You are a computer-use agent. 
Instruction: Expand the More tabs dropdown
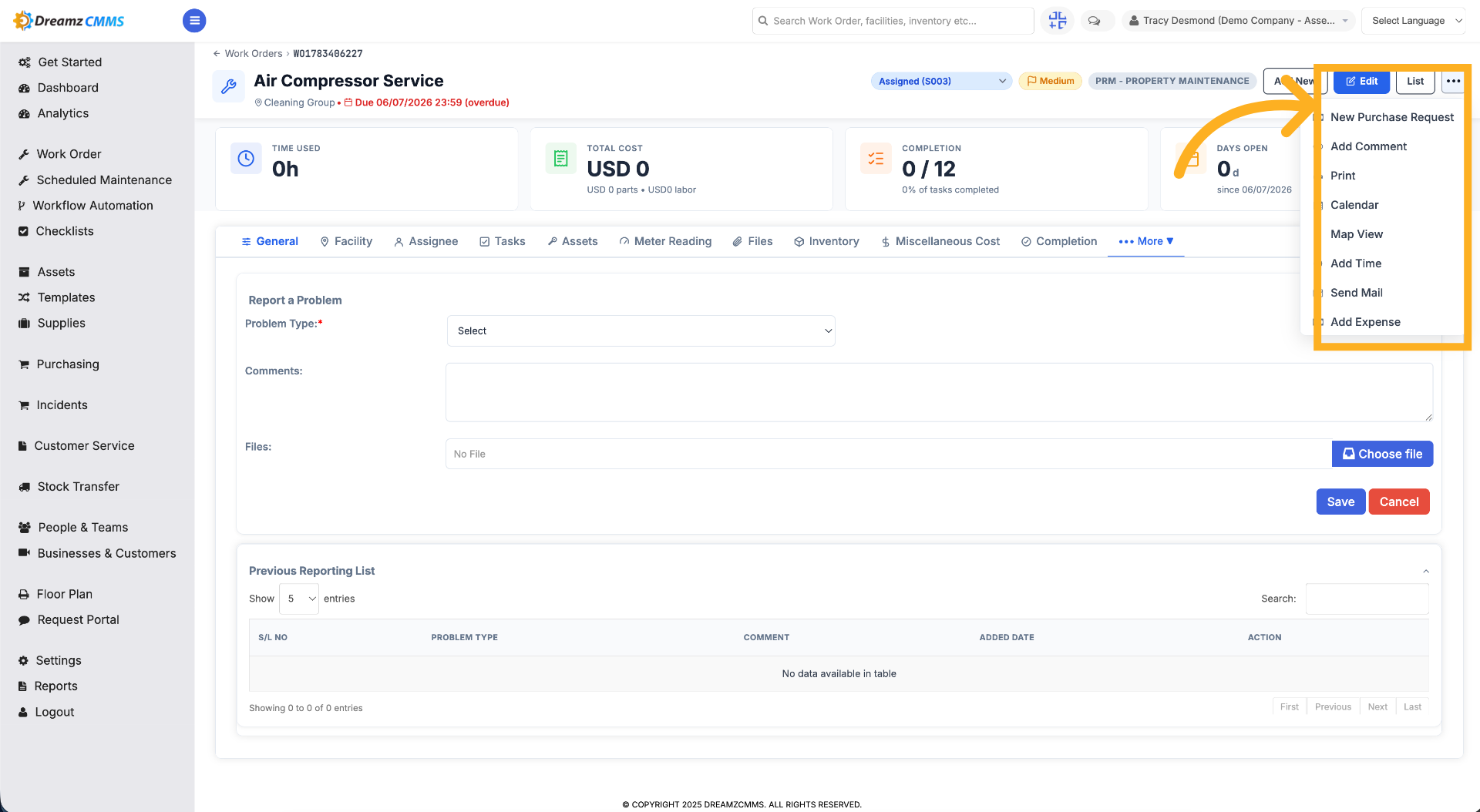pos(1146,241)
